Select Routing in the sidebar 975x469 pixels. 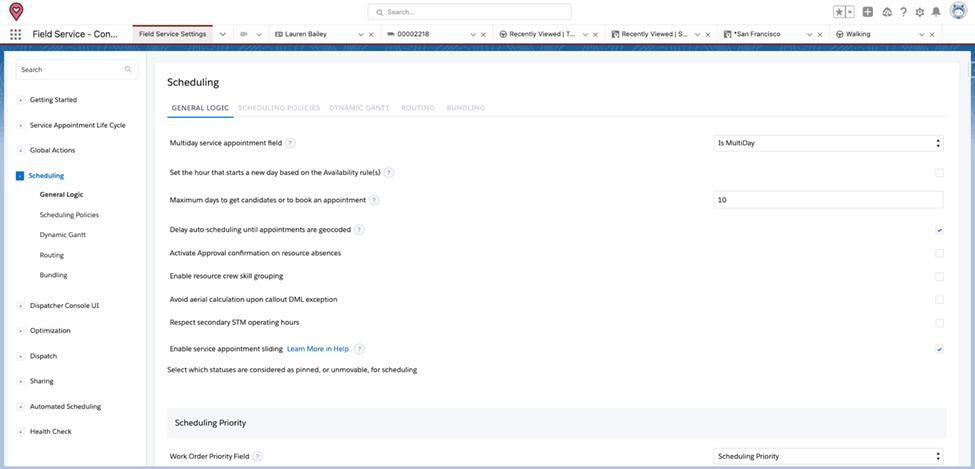point(52,255)
